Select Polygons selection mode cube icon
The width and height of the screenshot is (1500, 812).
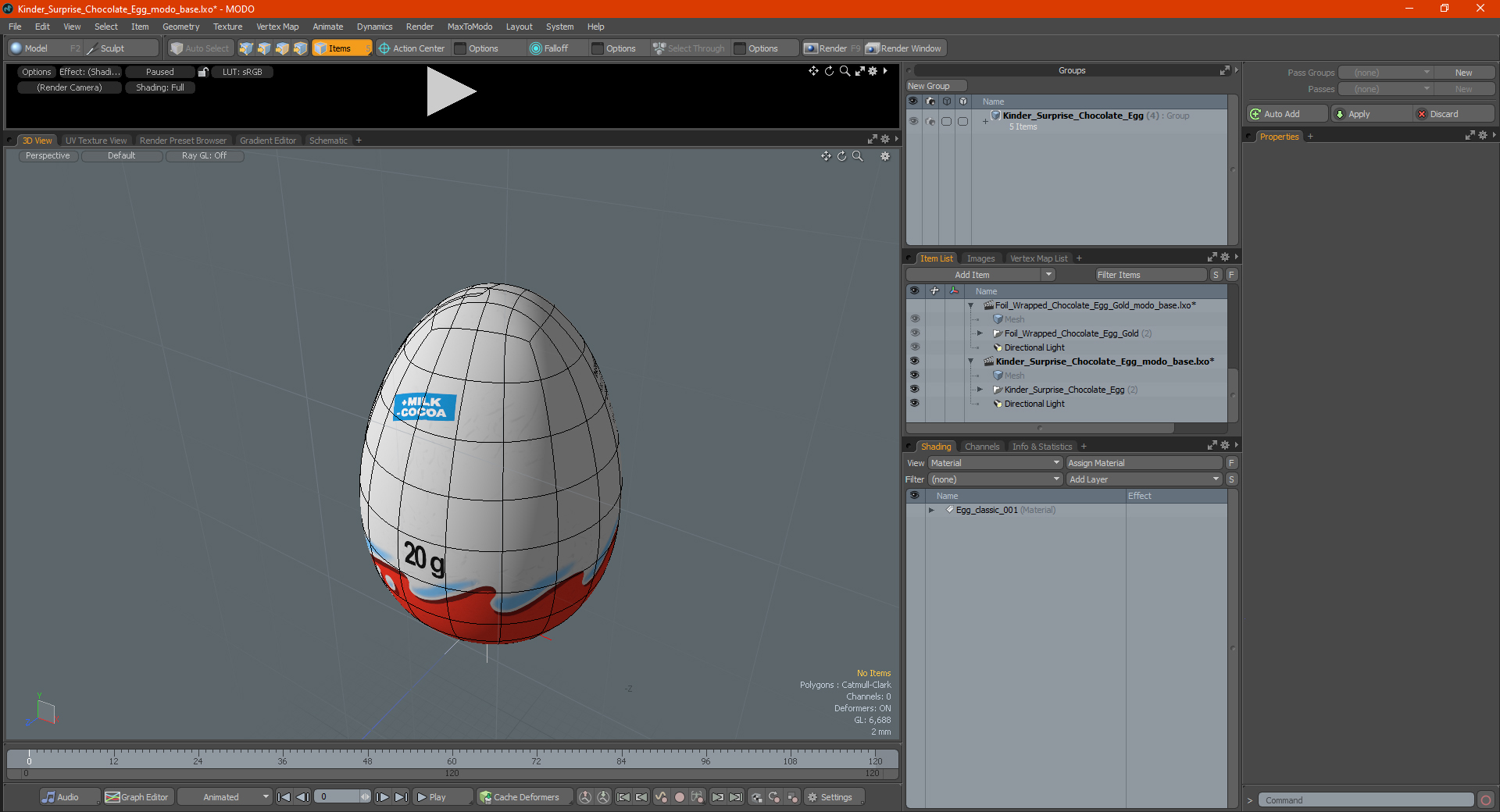[x=282, y=48]
